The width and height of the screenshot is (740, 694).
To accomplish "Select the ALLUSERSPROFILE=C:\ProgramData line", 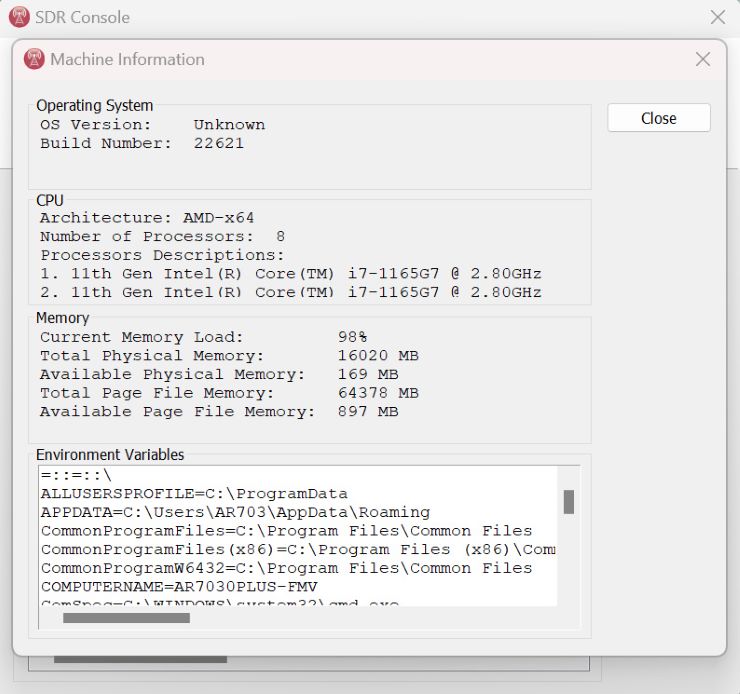I will [x=194, y=494].
